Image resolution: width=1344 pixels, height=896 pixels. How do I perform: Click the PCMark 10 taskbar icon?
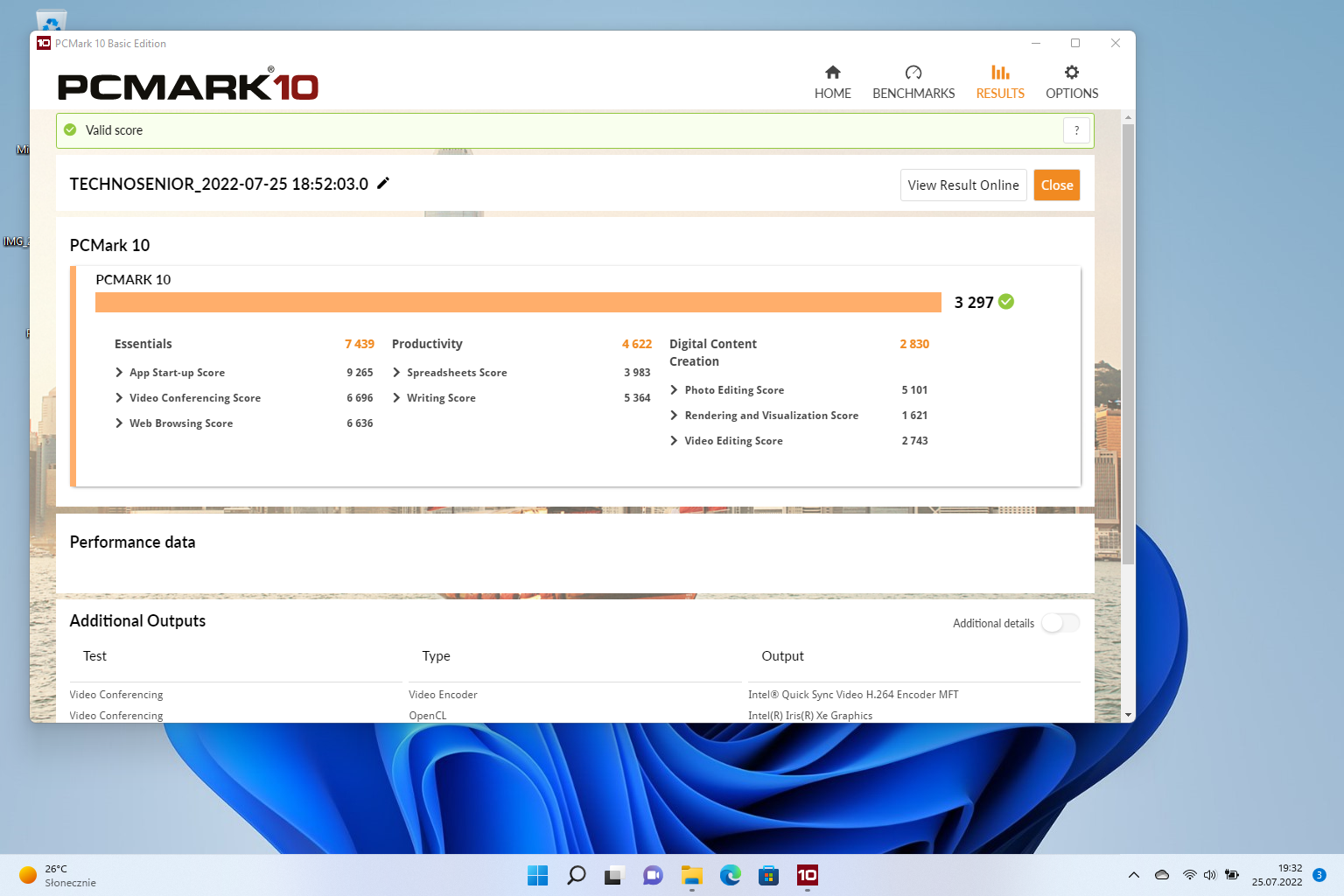pos(807,875)
